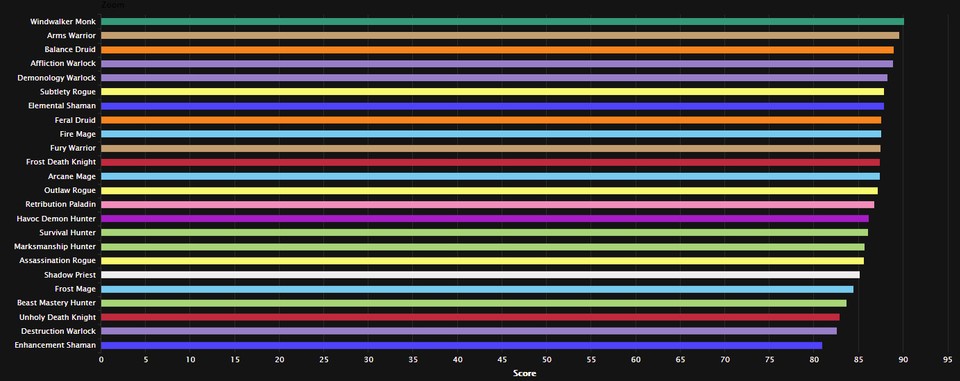The height and width of the screenshot is (381, 960).
Task: Click the 'Subtlety Rogue' label
Action: pyautogui.click(x=68, y=92)
